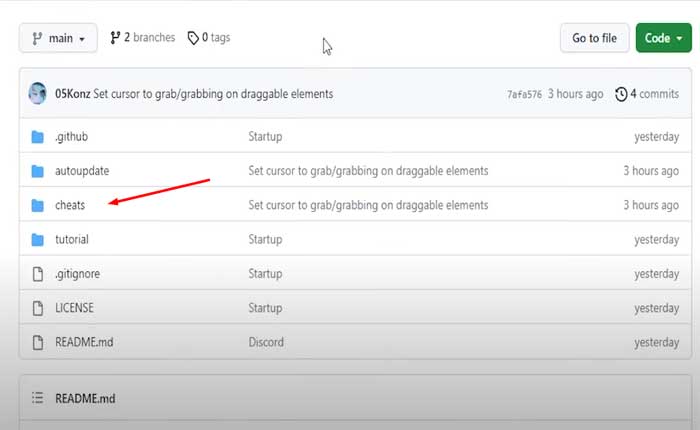Click the latest commit message in header
The width and height of the screenshot is (700, 430).
click(214, 94)
